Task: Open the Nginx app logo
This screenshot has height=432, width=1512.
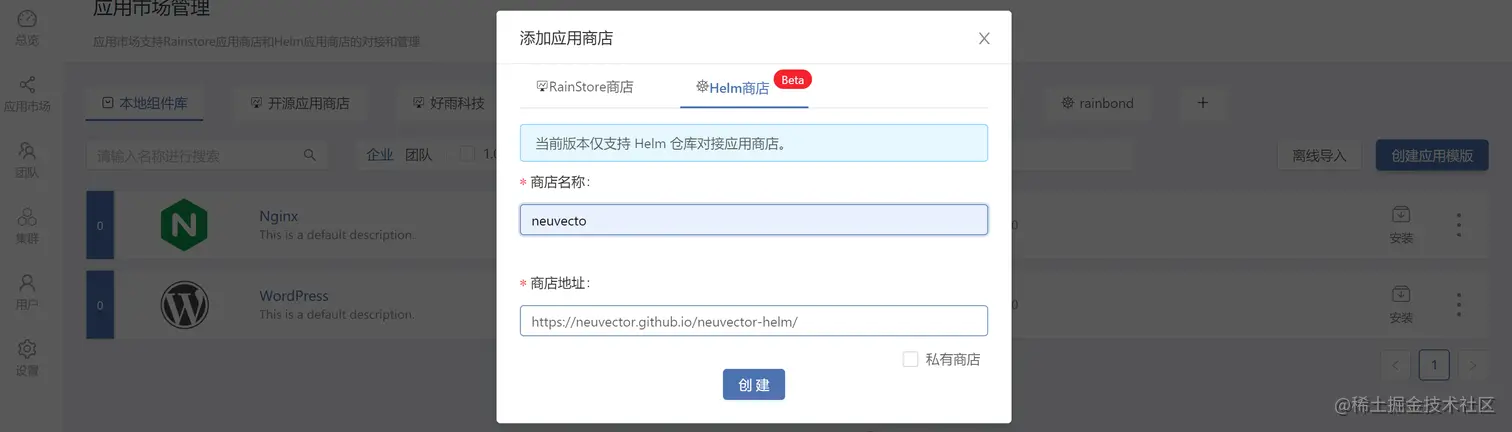Action: point(184,225)
